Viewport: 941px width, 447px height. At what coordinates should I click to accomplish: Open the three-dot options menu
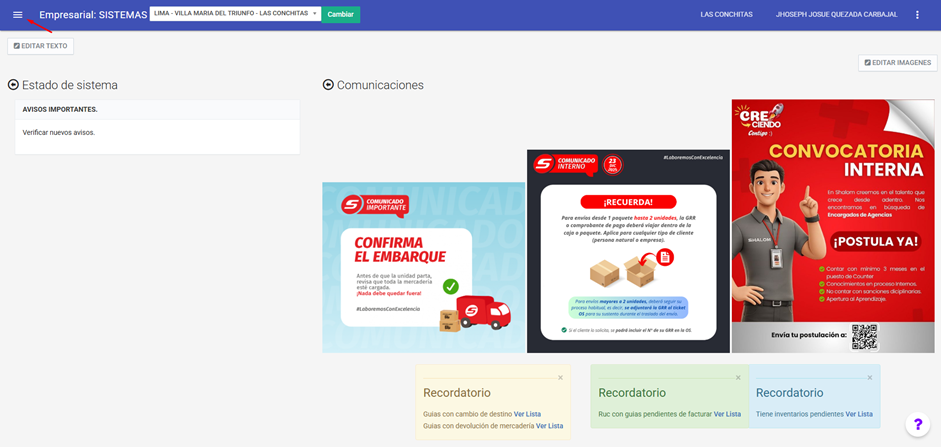[x=917, y=15]
